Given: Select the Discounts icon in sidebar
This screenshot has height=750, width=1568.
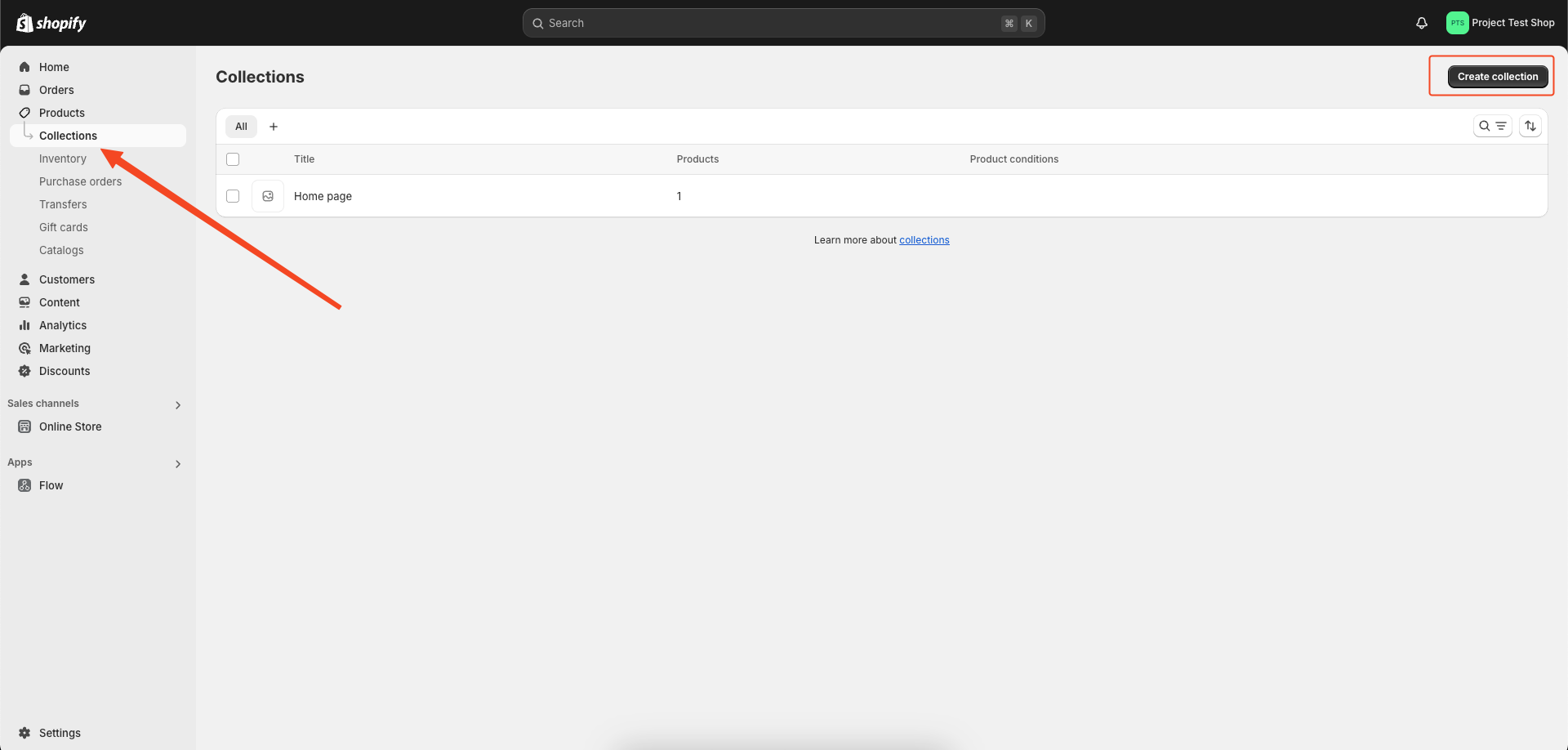Looking at the screenshot, I should click(x=24, y=370).
